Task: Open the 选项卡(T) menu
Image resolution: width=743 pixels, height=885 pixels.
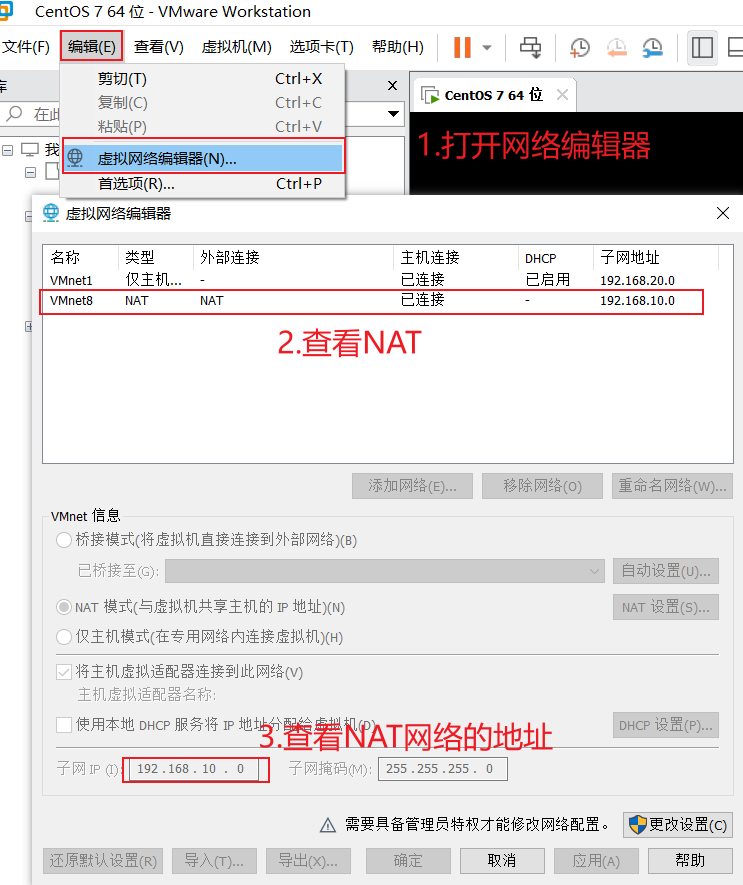Action: [321, 47]
